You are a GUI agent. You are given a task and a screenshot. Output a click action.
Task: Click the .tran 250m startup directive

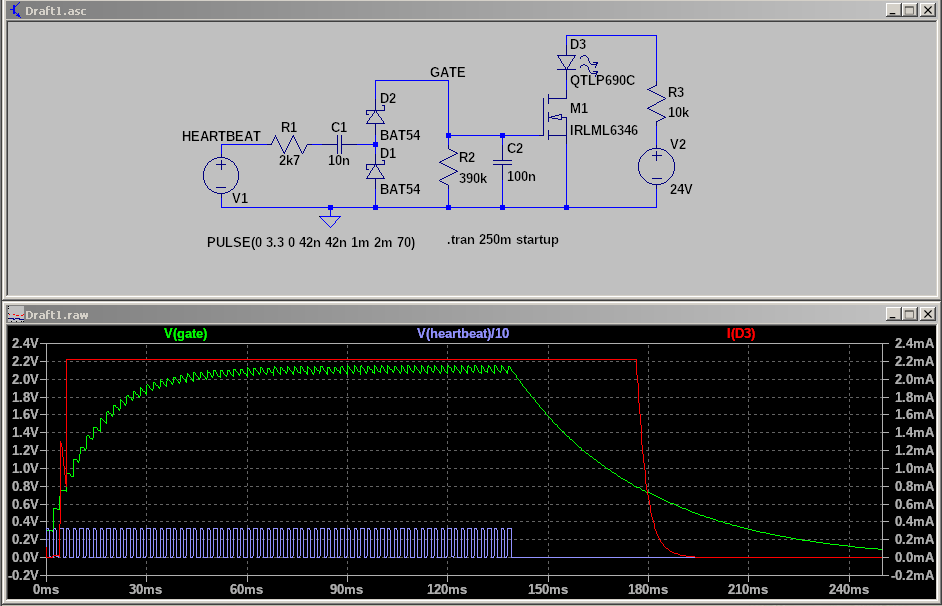pos(502,240)
